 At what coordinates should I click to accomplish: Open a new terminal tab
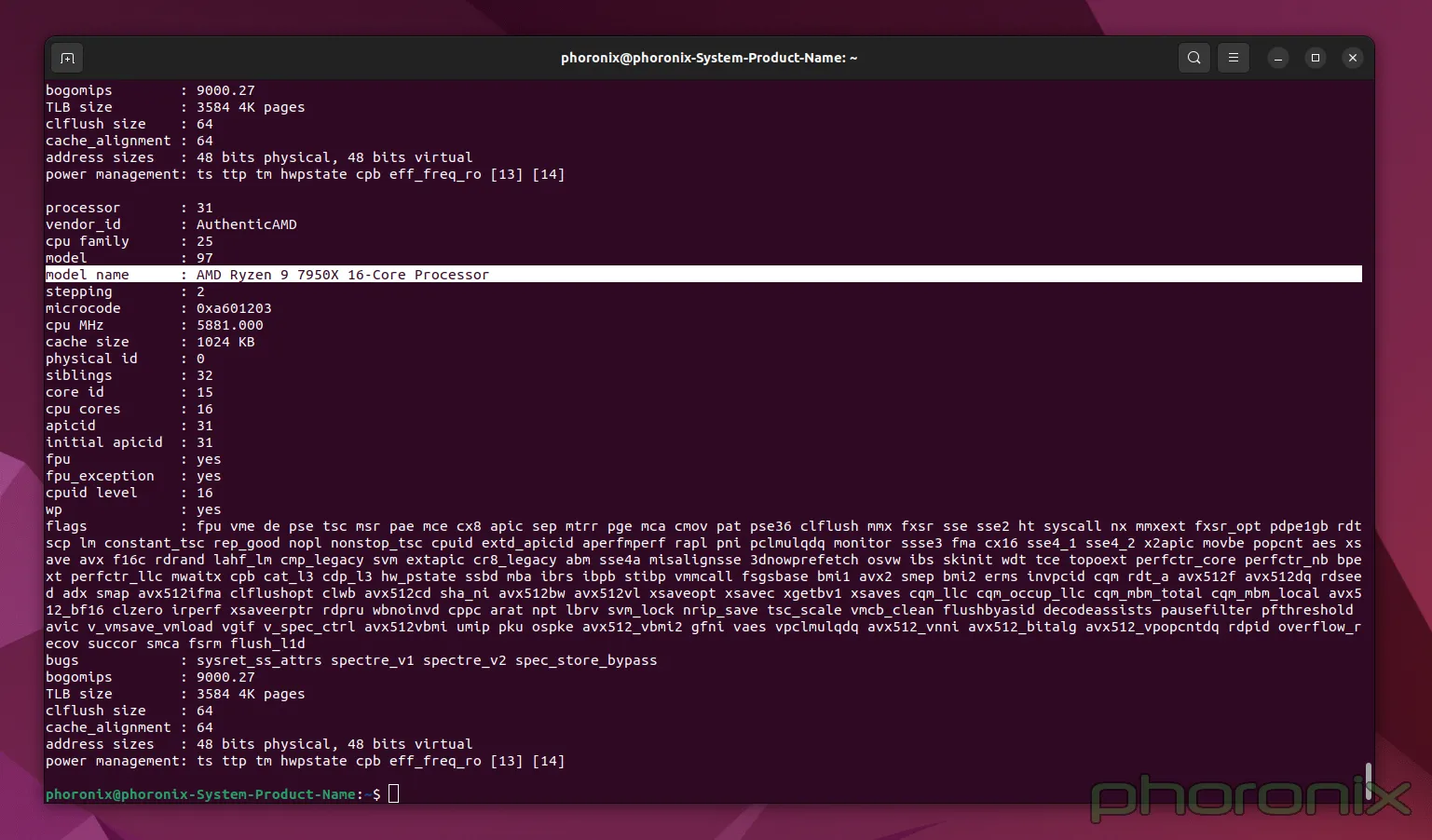pyautogui.click(x=67, y=58)
